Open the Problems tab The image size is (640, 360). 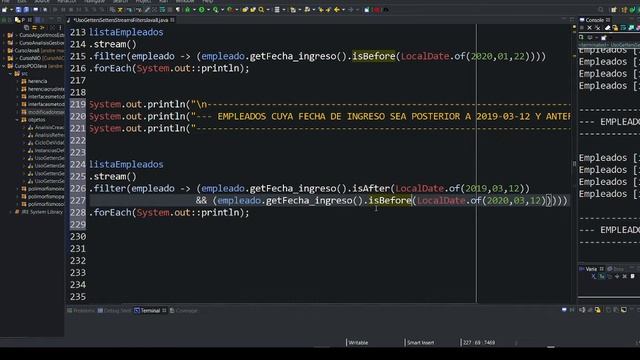(81, 311)
